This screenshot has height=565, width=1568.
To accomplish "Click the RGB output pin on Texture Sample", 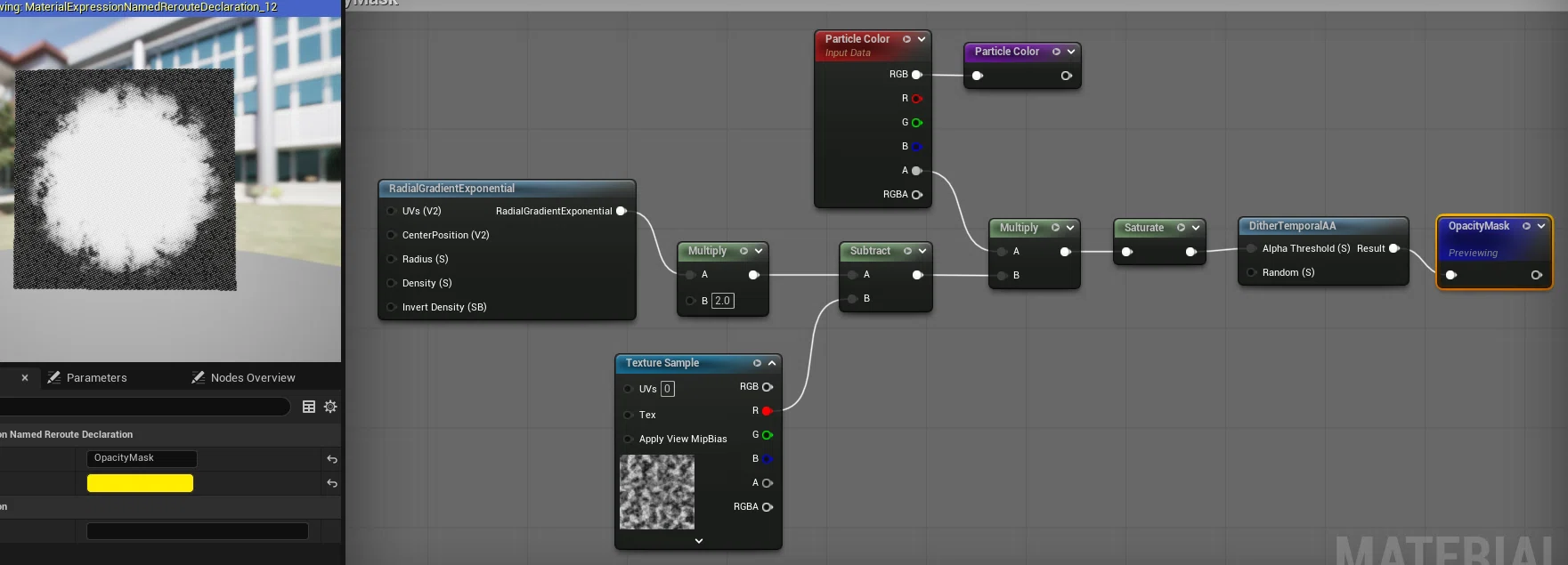I will click(767, 387).
